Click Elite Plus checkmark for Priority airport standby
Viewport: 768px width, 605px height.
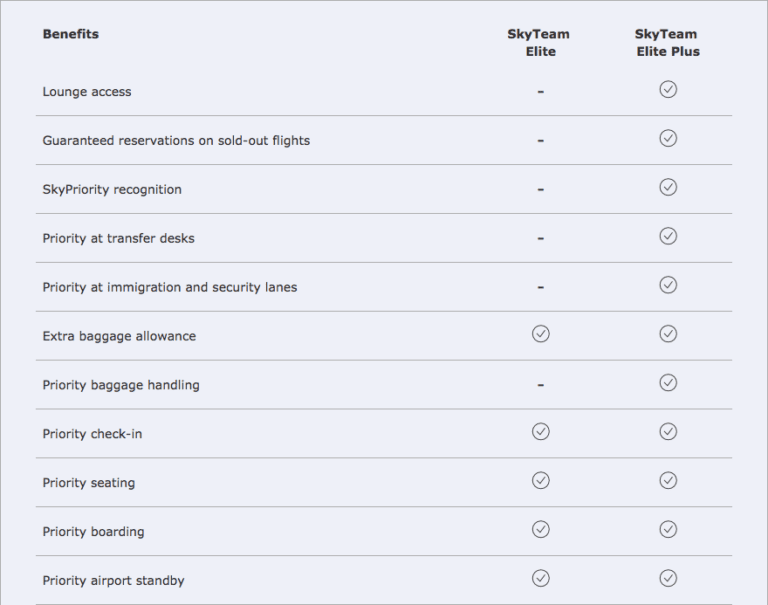coord(668,579)
